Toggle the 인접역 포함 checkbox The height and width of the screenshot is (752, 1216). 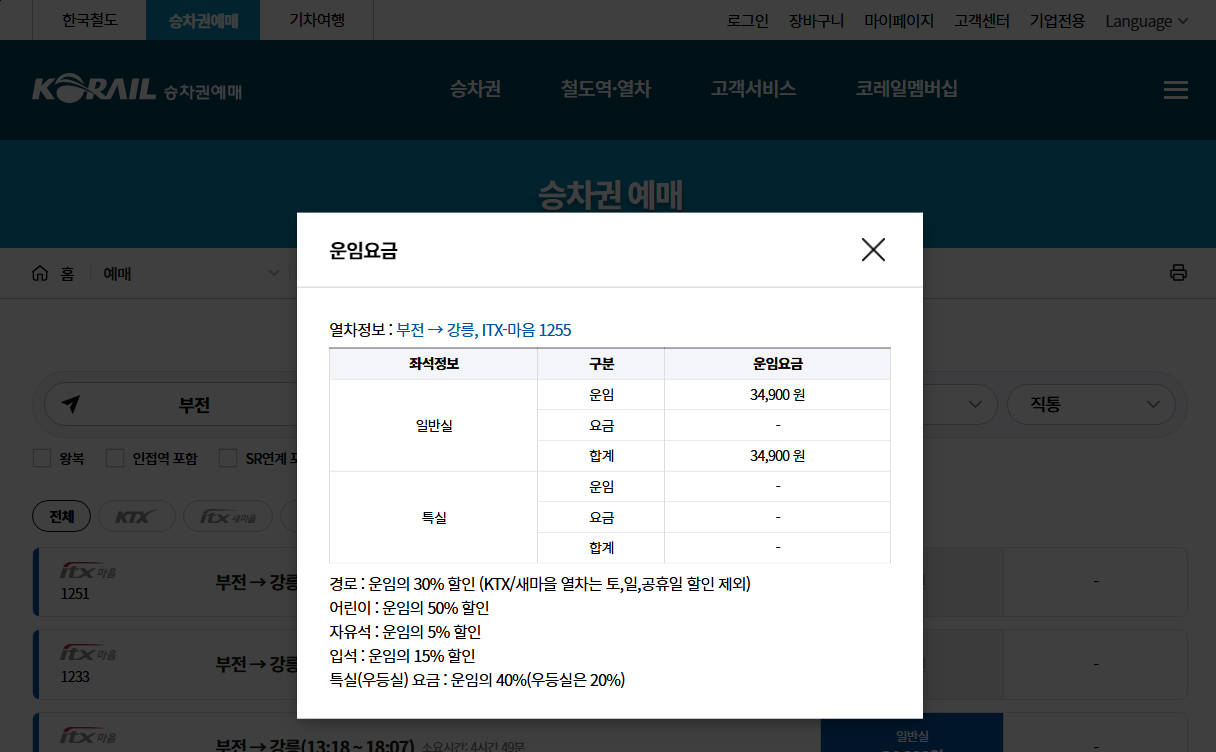click(115, 458)
